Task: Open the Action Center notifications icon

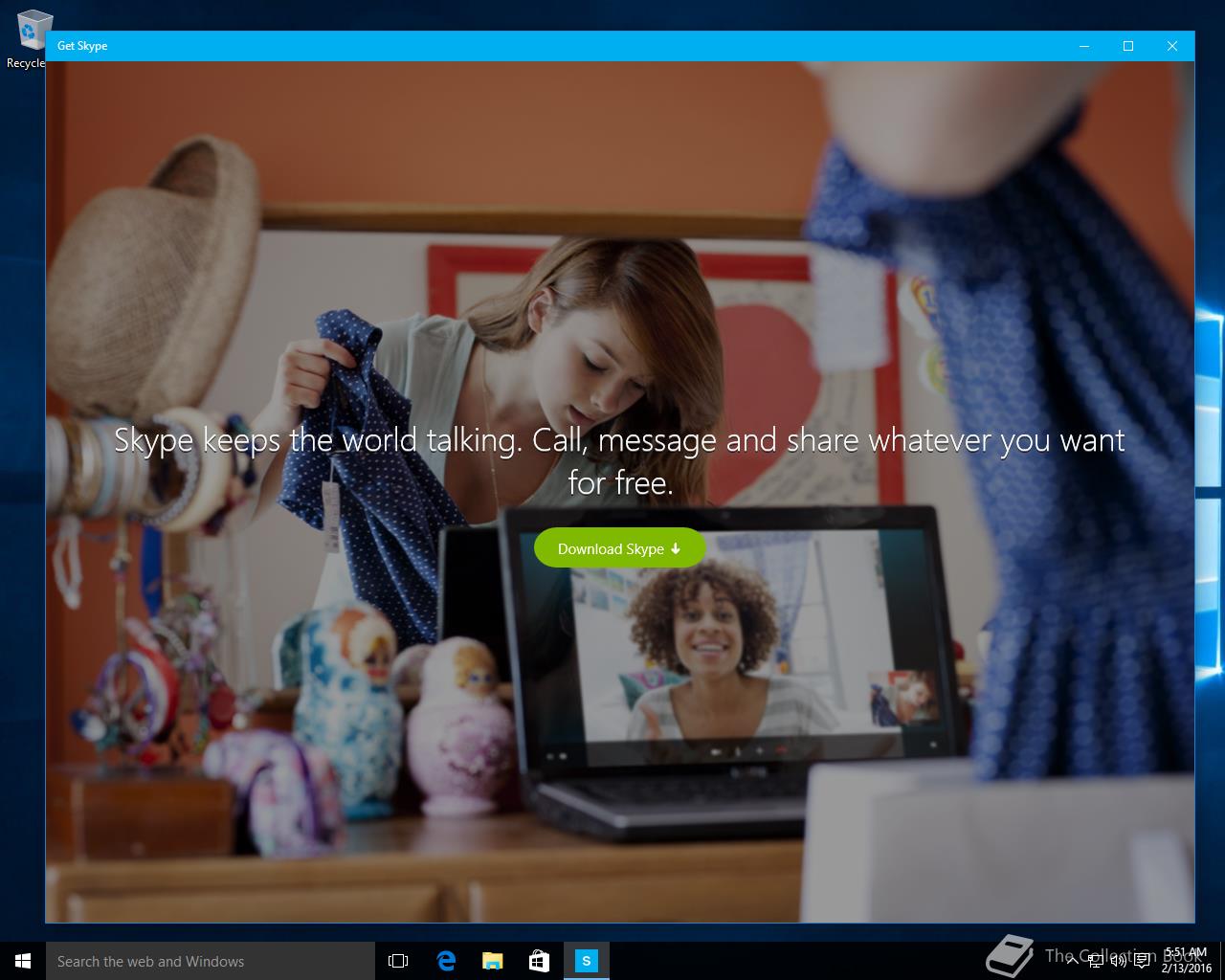Action: [1141, 961]
